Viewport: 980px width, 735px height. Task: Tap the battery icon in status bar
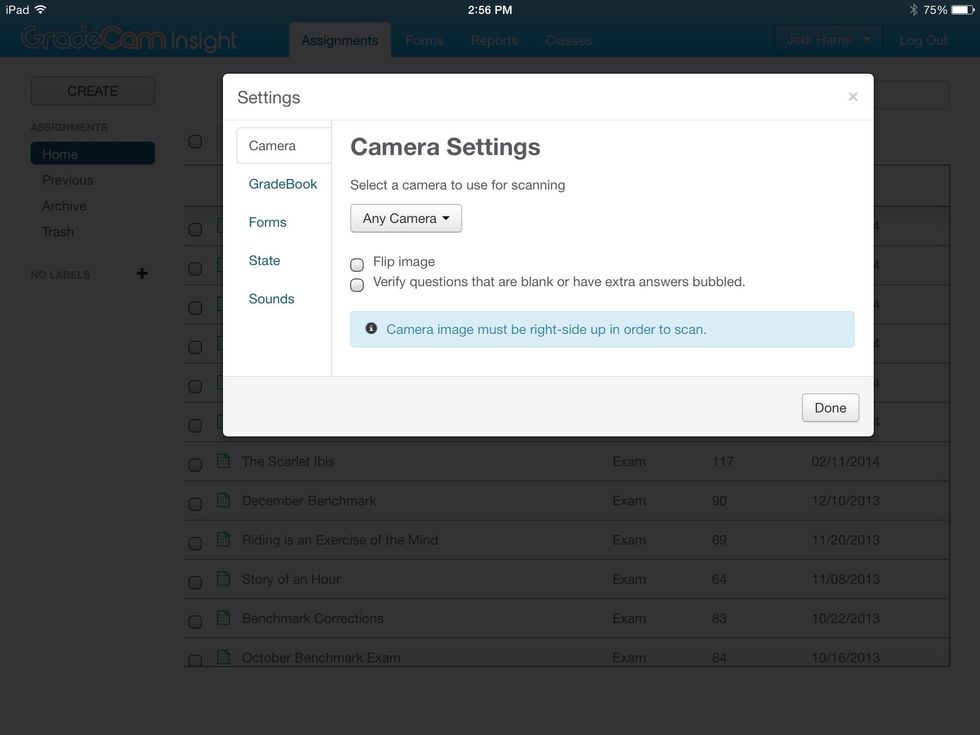click(x=963, y=9)
